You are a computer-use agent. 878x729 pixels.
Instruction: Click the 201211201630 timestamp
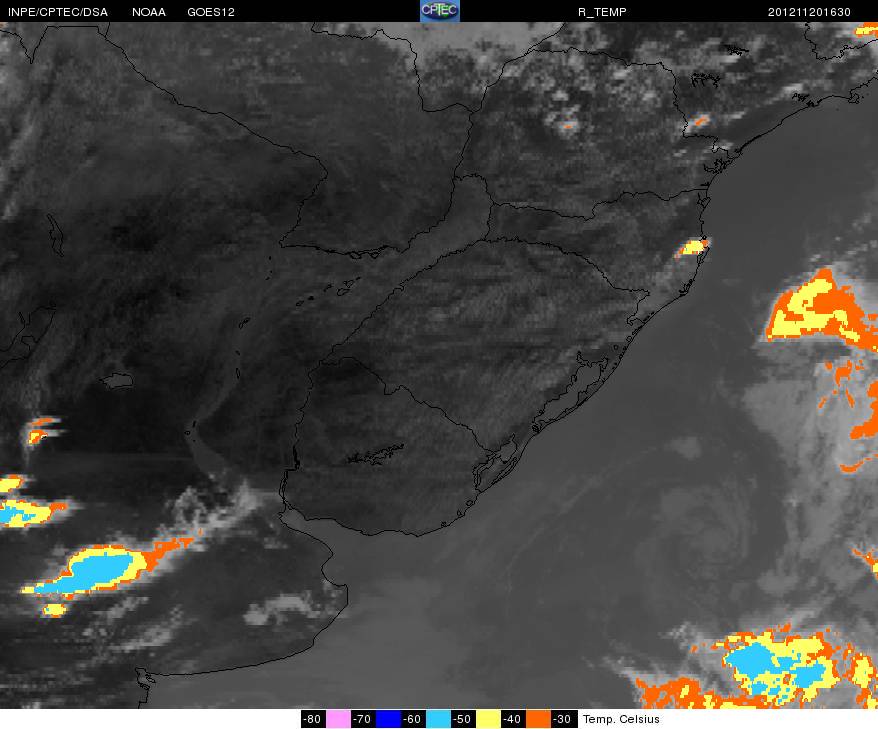pyautogui.click(x=809, y=12)
